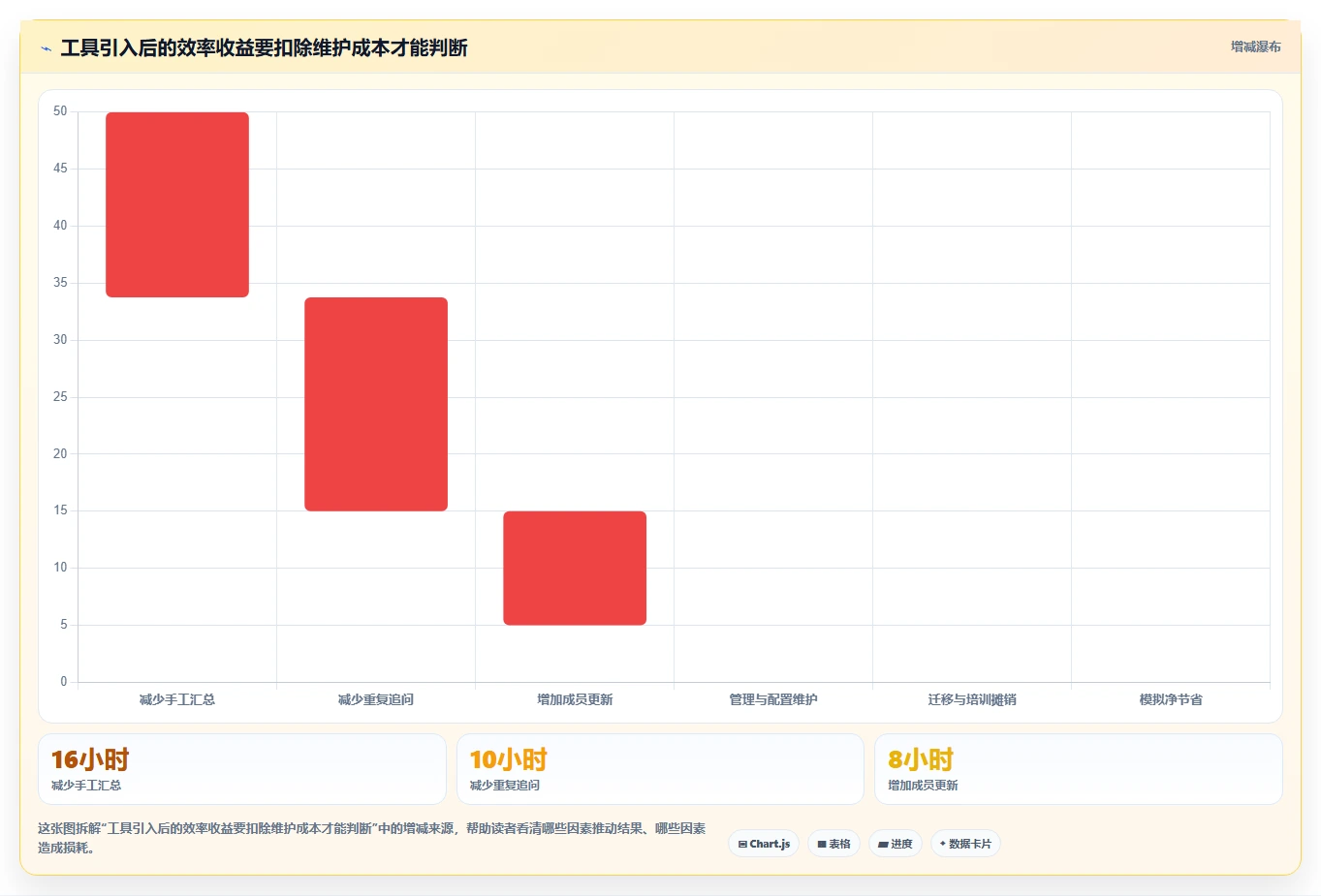Open the 8小时 增加成员更新 data card
Image resolution: width=1321 pixels, height=896 pixels.
pyautogui.click(x=1079, y=769)
